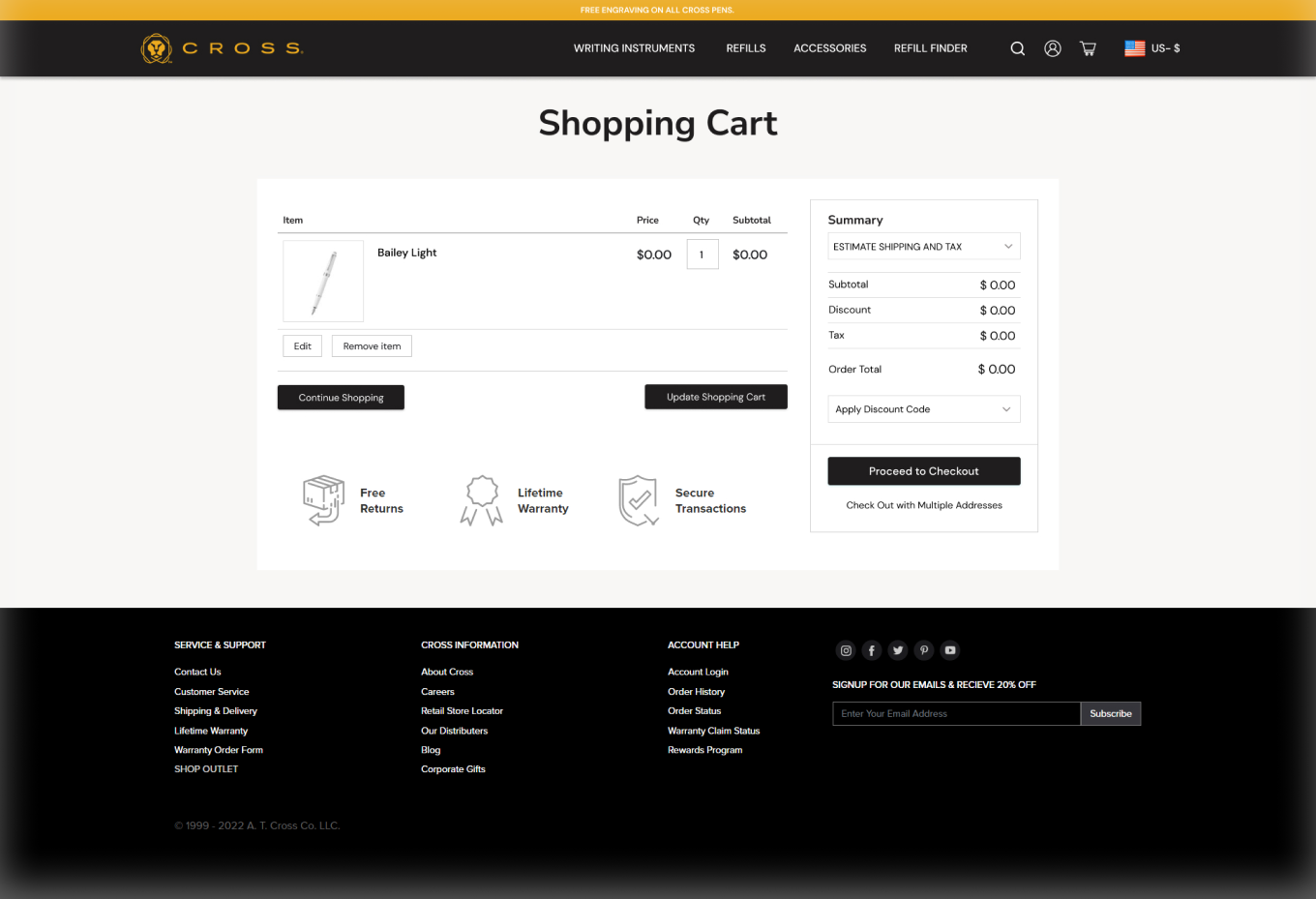1316x899 pixels.
Task: Open the Order Status link
Action: (x=694, y=711)
